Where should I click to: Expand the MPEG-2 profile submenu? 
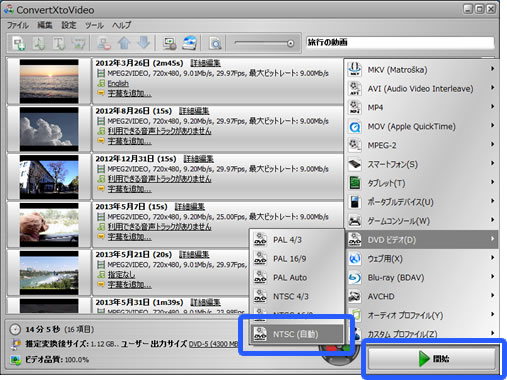pos(422,145)
